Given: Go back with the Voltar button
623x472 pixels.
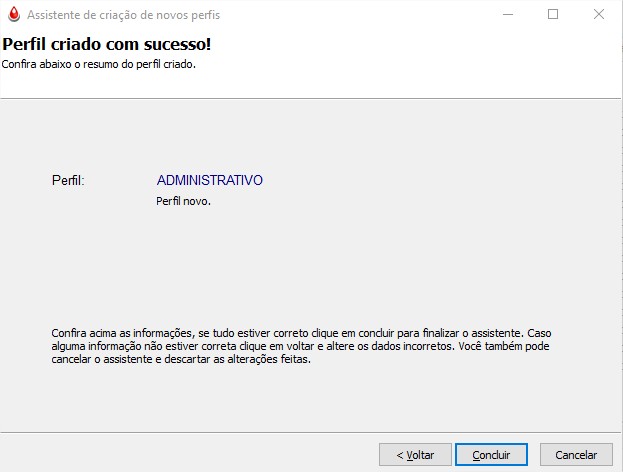Looking at the screenshot, I should tap(415, 455).
